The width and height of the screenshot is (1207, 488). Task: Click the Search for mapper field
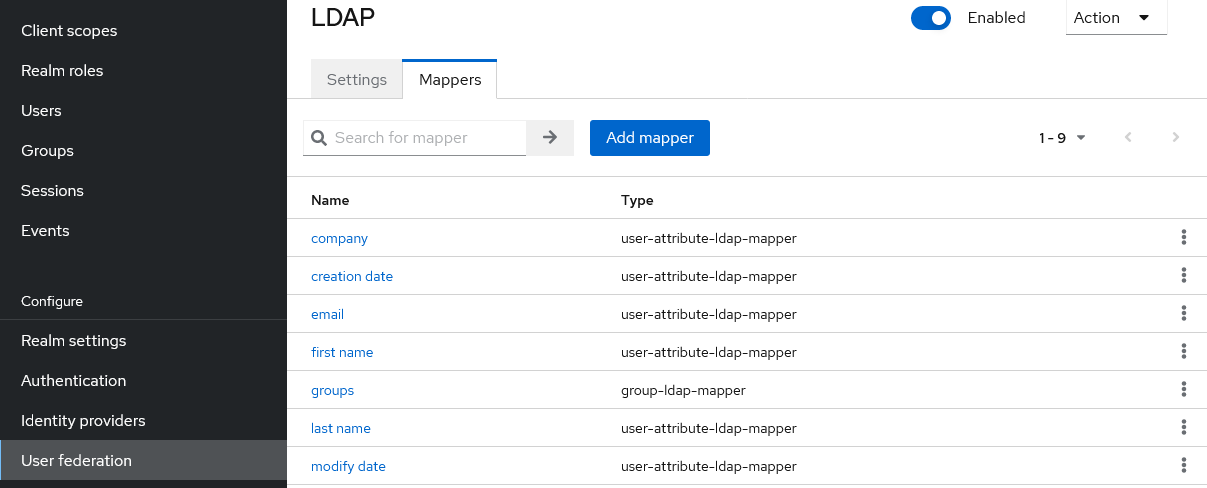coord(415,138)
